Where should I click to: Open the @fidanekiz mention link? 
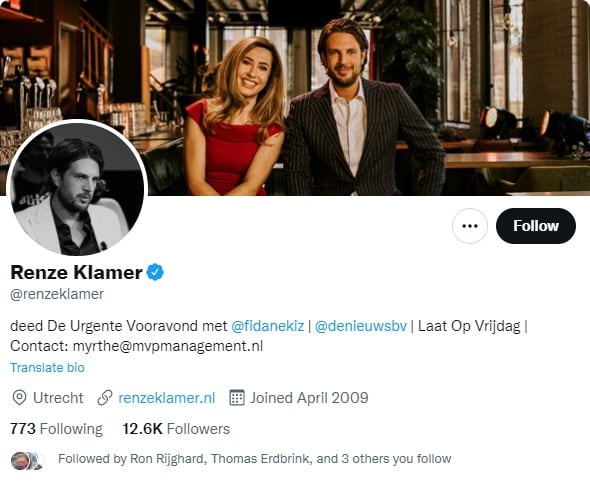pos(268,326)
